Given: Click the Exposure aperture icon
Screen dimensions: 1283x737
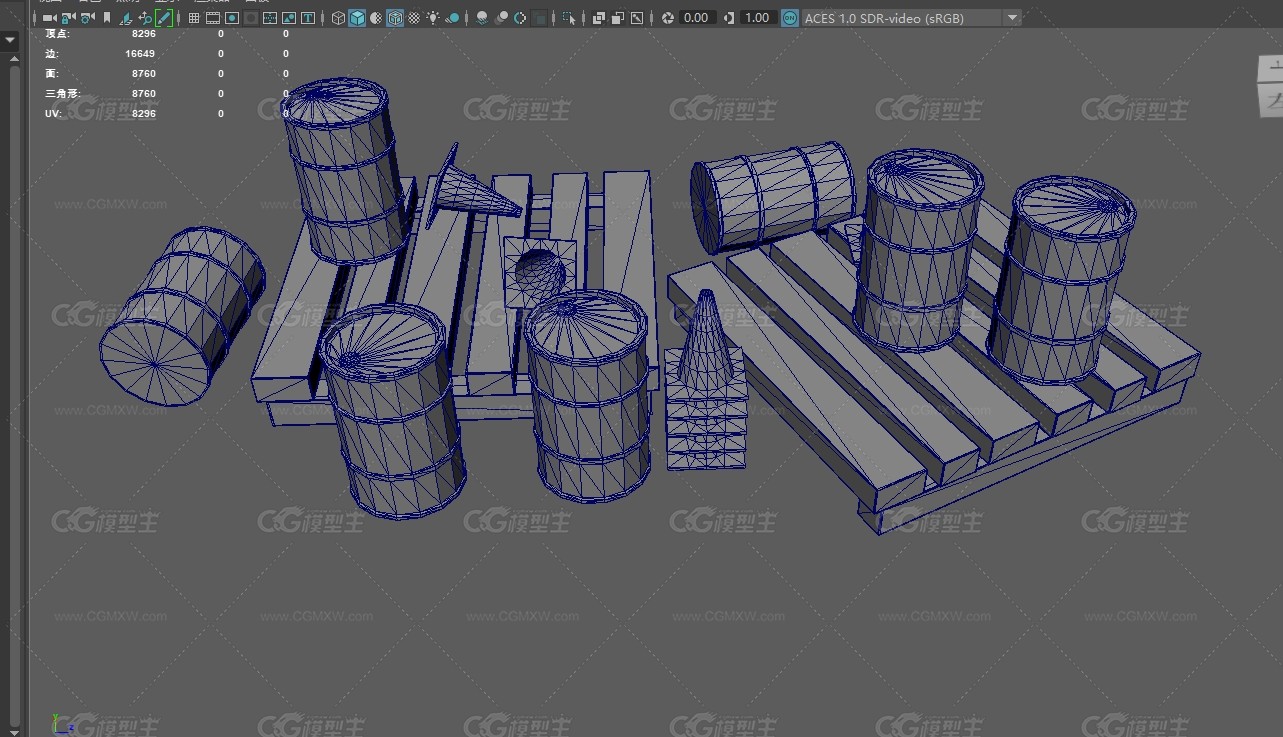Looking at the screenshot, I should click(667, 18).
